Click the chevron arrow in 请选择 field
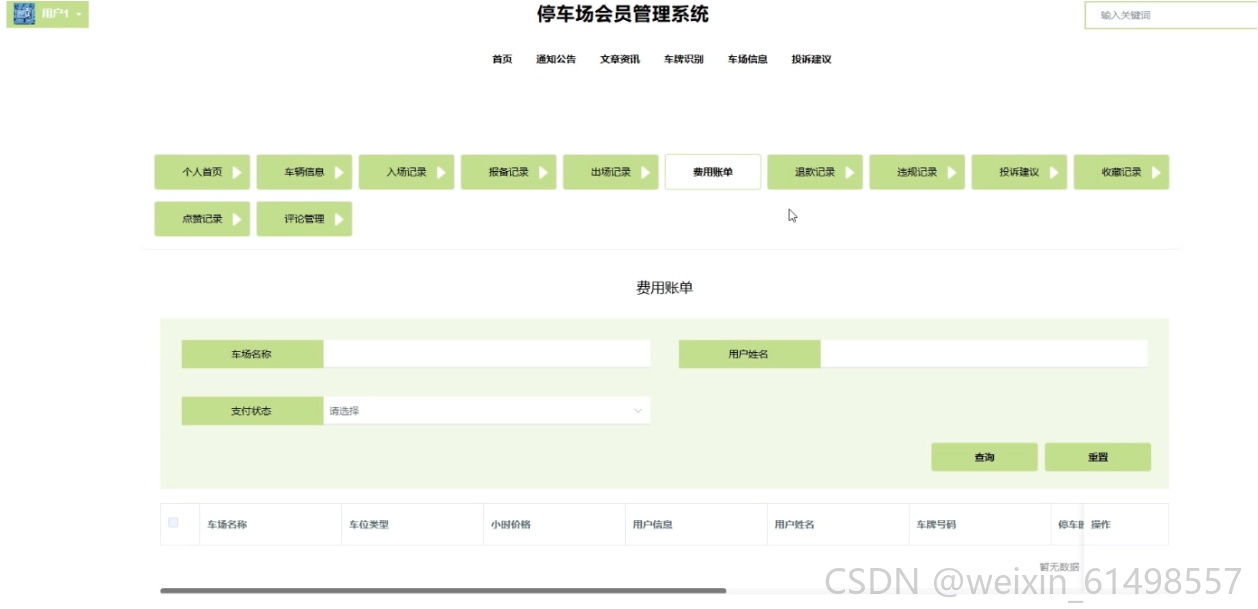This screenshot has height=609, width=1258. click(638, 411)
